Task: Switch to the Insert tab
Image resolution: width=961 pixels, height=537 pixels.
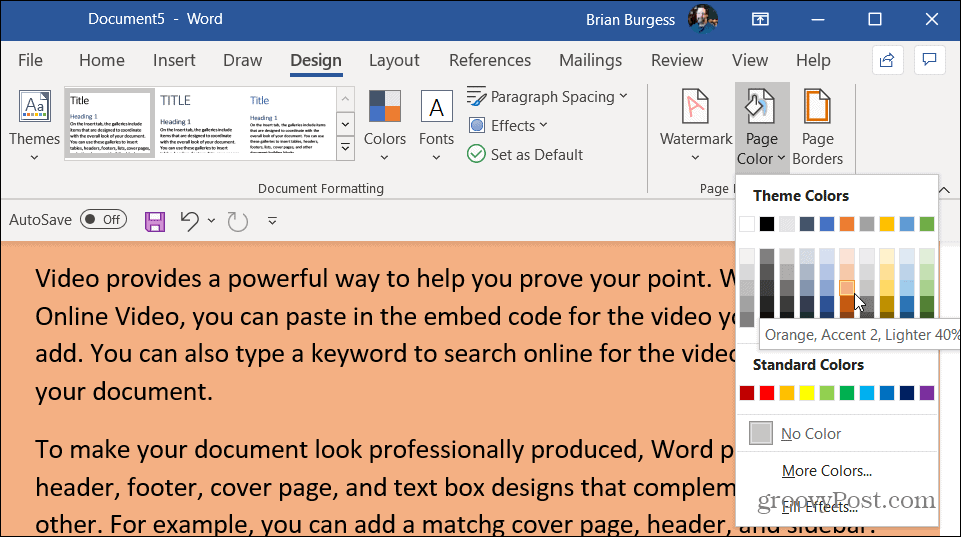Action: click(174, 60)
